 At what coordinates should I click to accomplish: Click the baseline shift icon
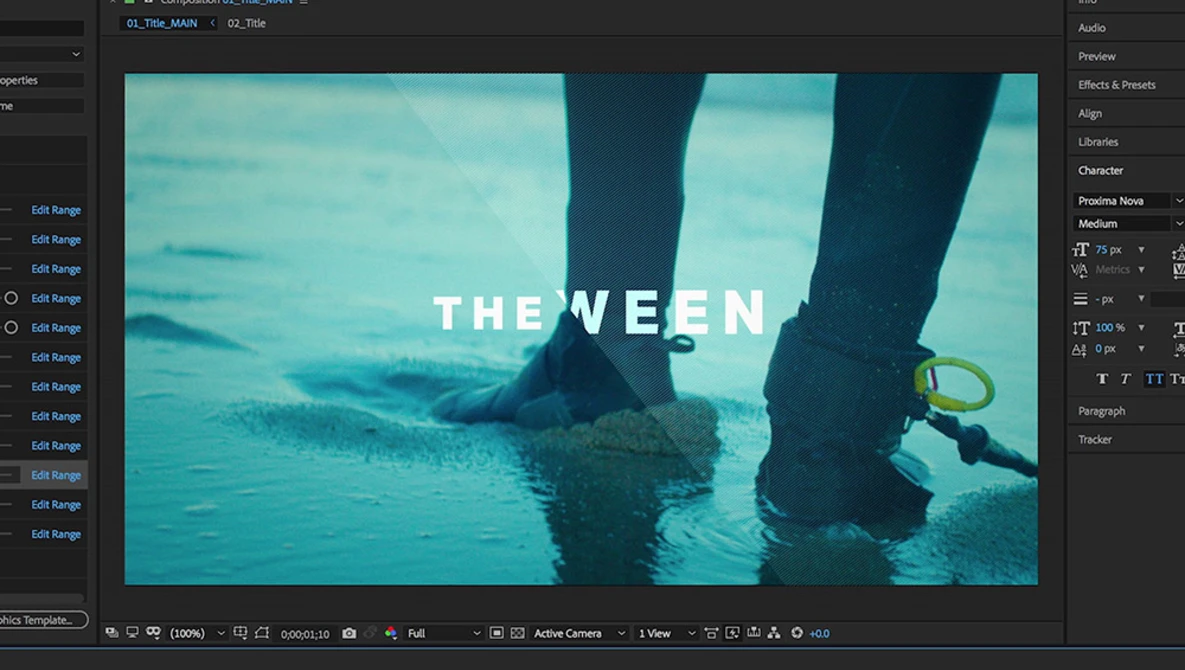[1079, 349]
